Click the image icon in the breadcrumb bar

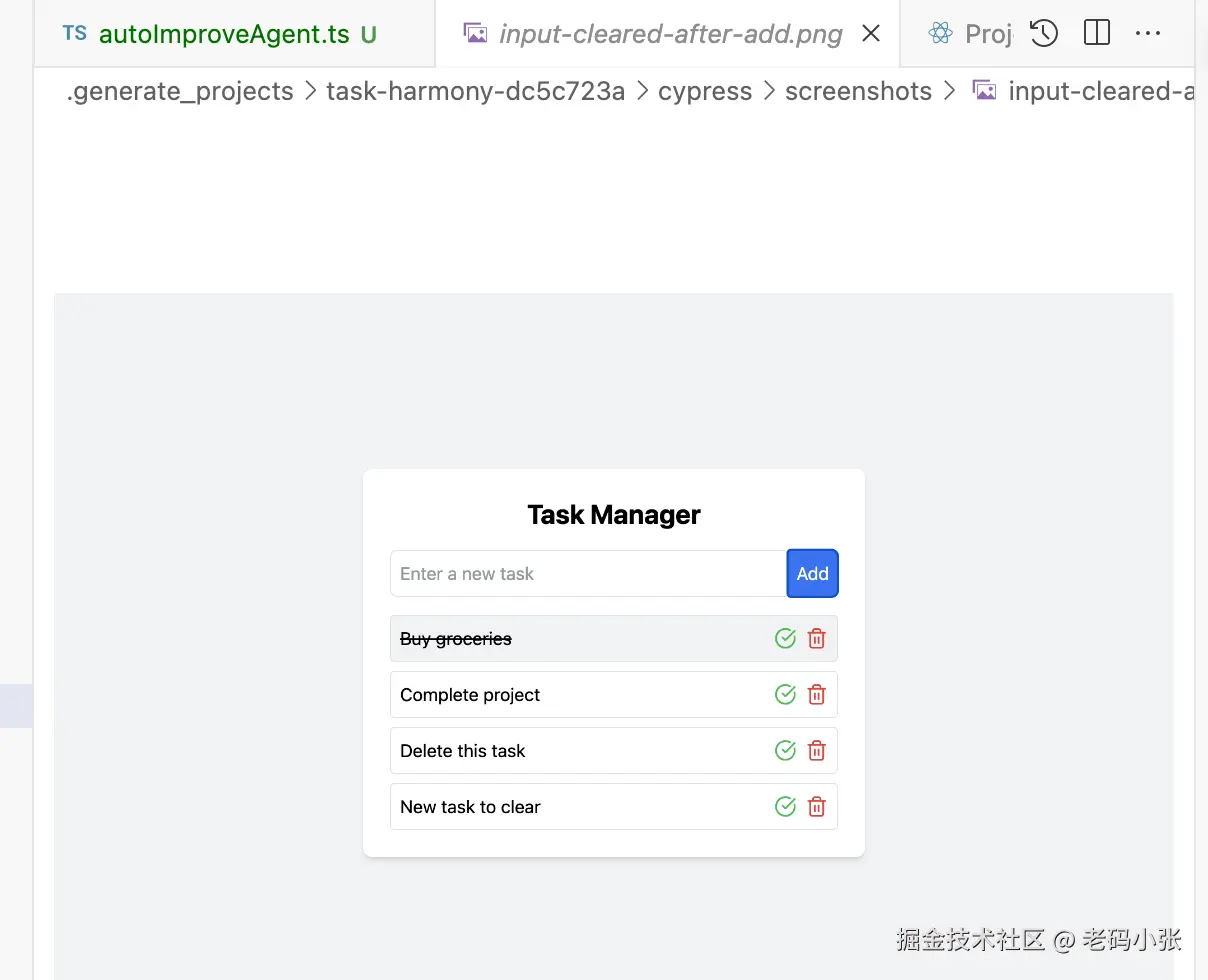pos(984,90)
